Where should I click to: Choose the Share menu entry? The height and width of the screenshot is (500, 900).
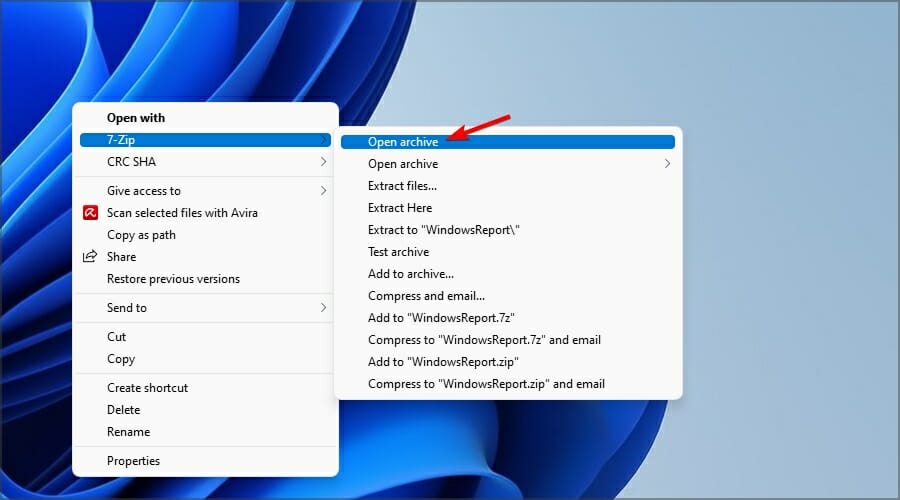[x=205, y=257]
